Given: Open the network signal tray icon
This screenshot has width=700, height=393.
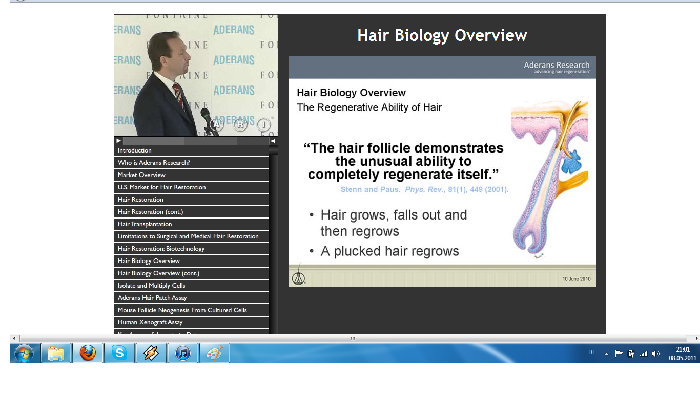Looking at the screenshot, I should [643, 354].
